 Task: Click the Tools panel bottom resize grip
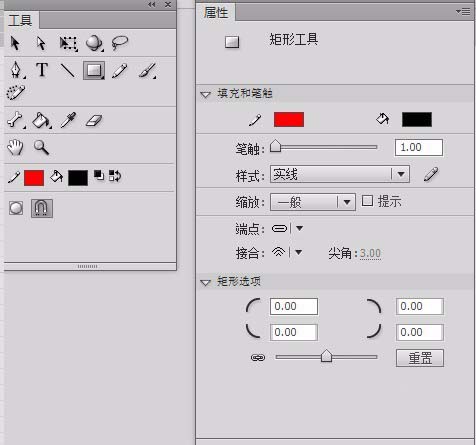[x=88, y=266]
